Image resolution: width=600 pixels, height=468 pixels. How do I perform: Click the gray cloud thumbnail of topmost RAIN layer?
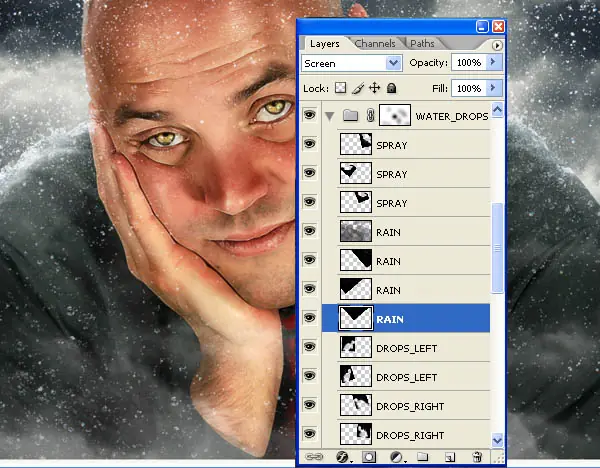coord(356,231)
